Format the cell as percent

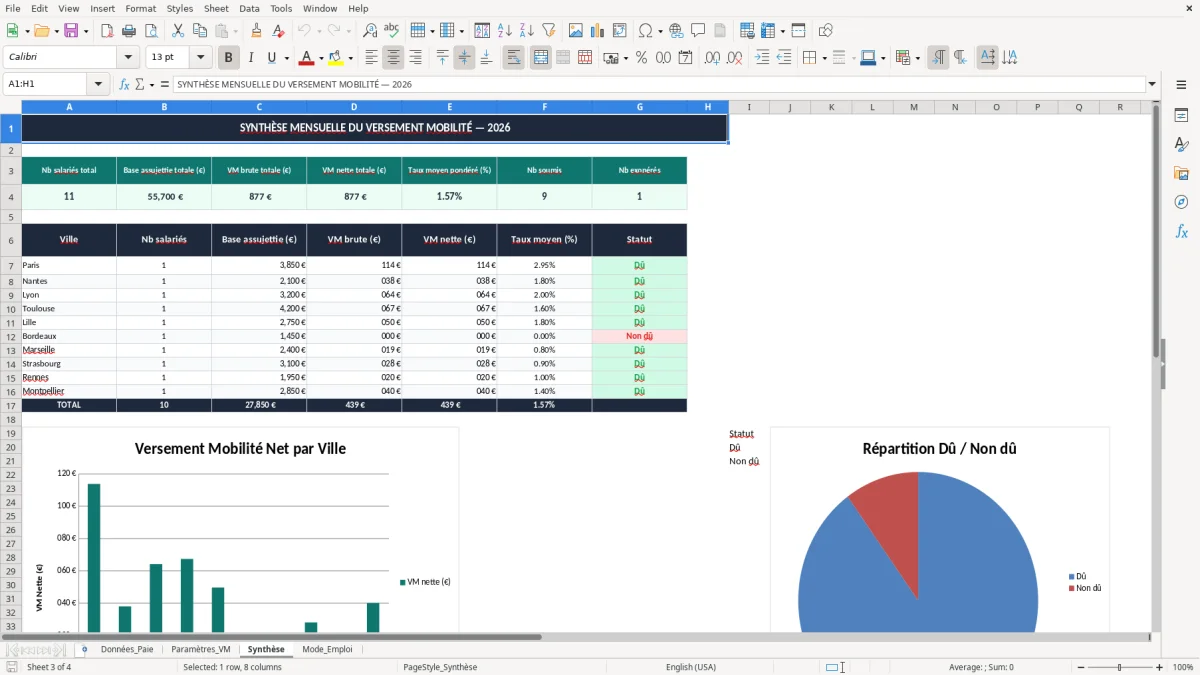(x=641, y=58)
